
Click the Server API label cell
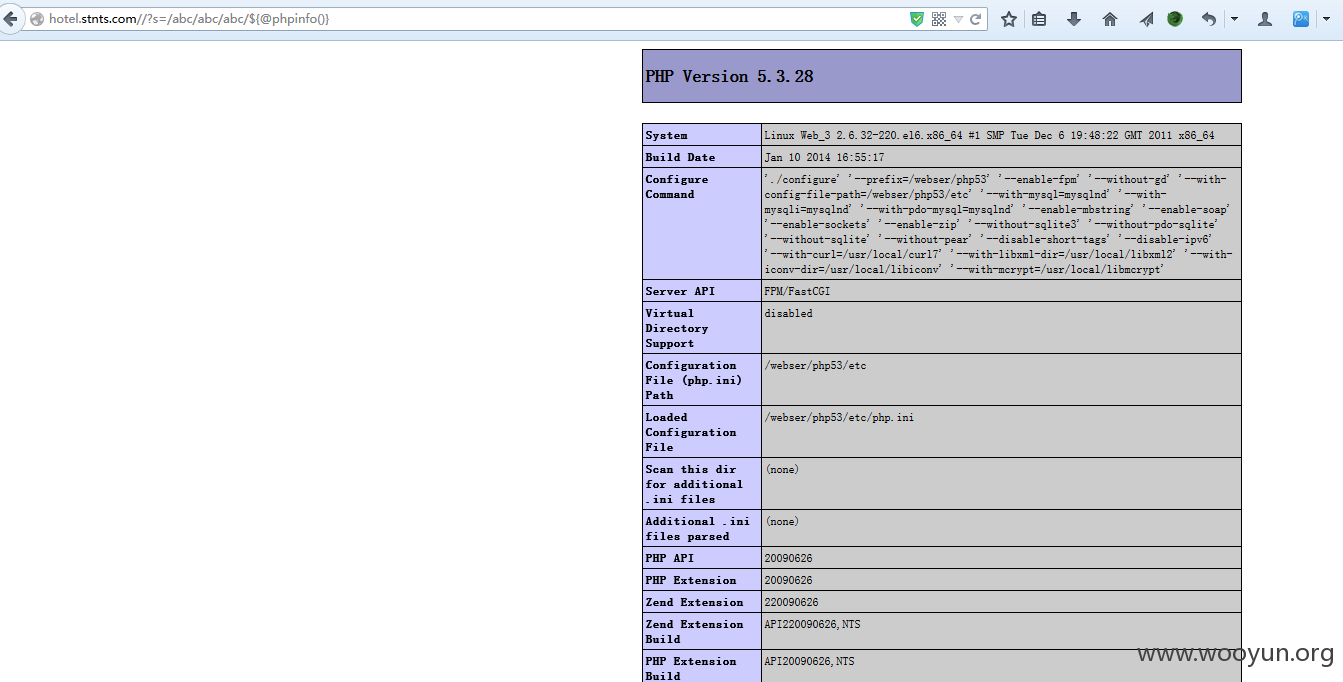click(702, 291)
